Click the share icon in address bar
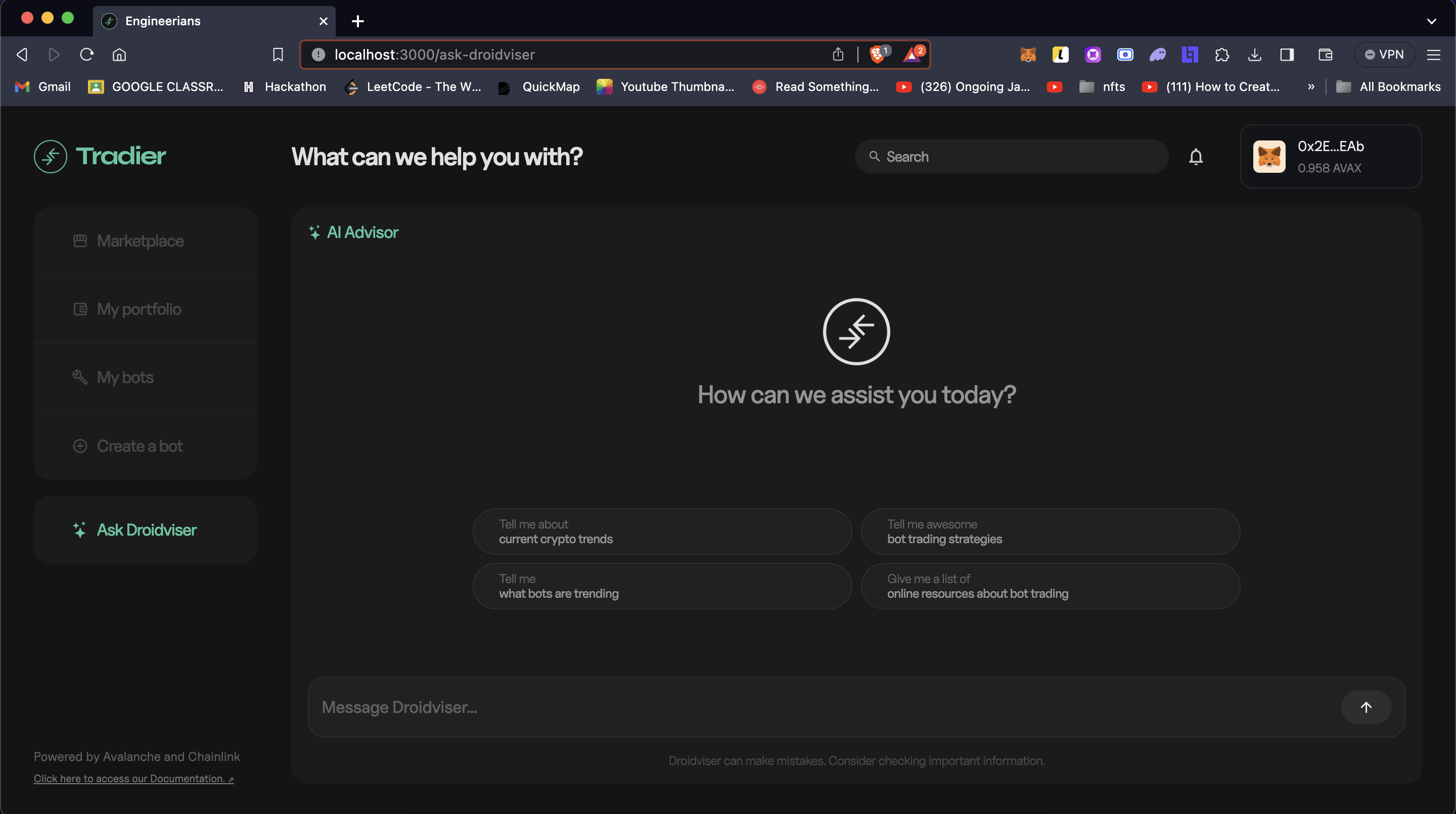Image resolution: width=1456 pixels, height=814 pixels. pyautogui.click(x=838, y=55)
